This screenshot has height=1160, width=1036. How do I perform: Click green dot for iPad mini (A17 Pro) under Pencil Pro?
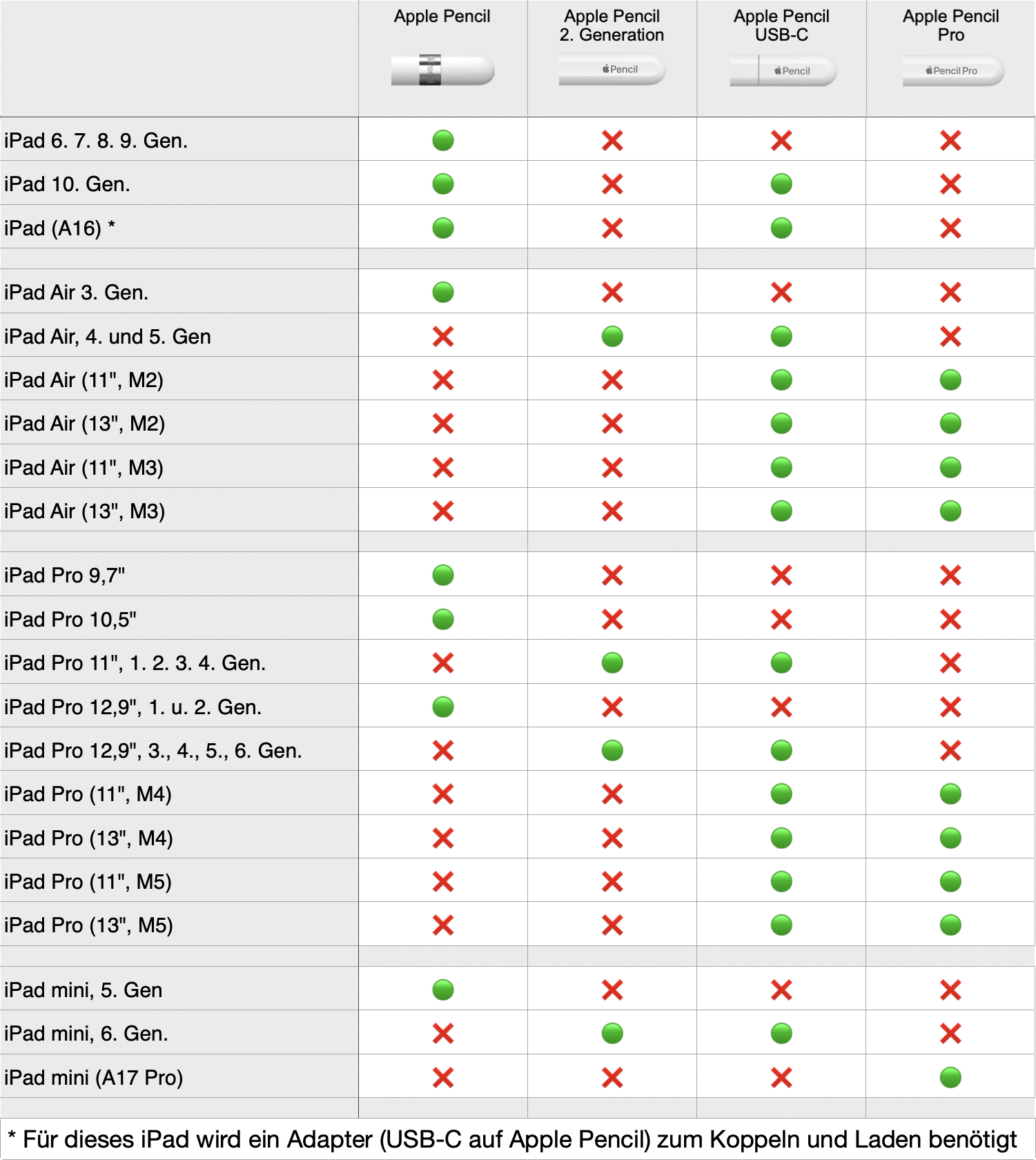tap(950, 1077)
